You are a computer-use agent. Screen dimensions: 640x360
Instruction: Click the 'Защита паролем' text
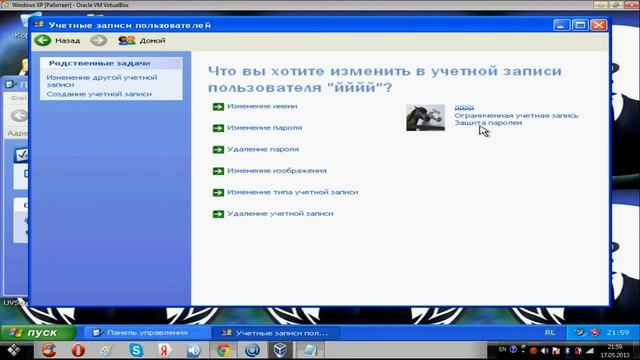tap(488, 122)
